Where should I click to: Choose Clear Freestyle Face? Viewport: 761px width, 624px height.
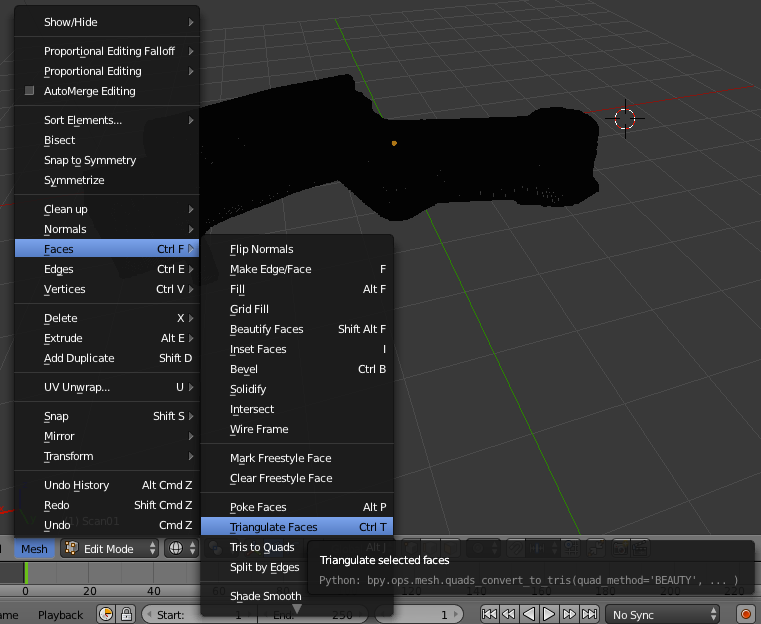point(297,478)
